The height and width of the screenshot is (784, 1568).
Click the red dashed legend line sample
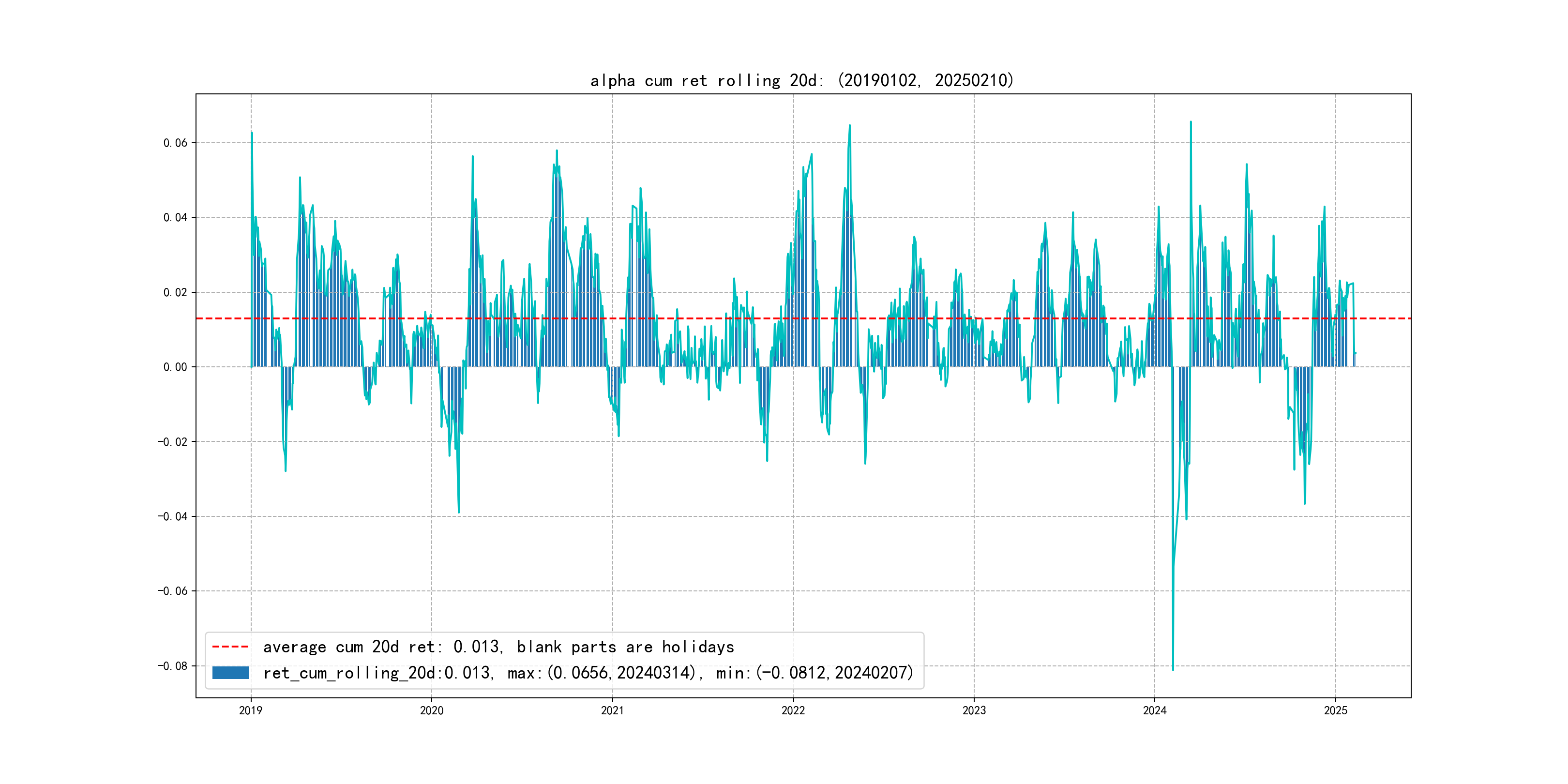point(230,647)
